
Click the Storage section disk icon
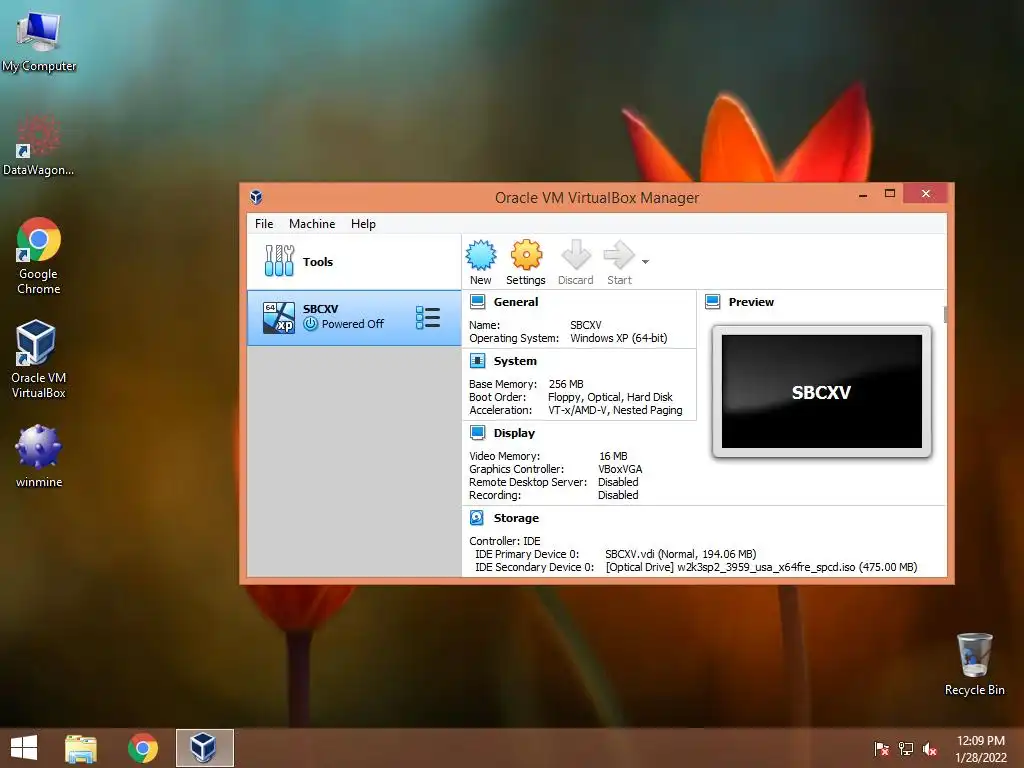[x=477, y=518]
